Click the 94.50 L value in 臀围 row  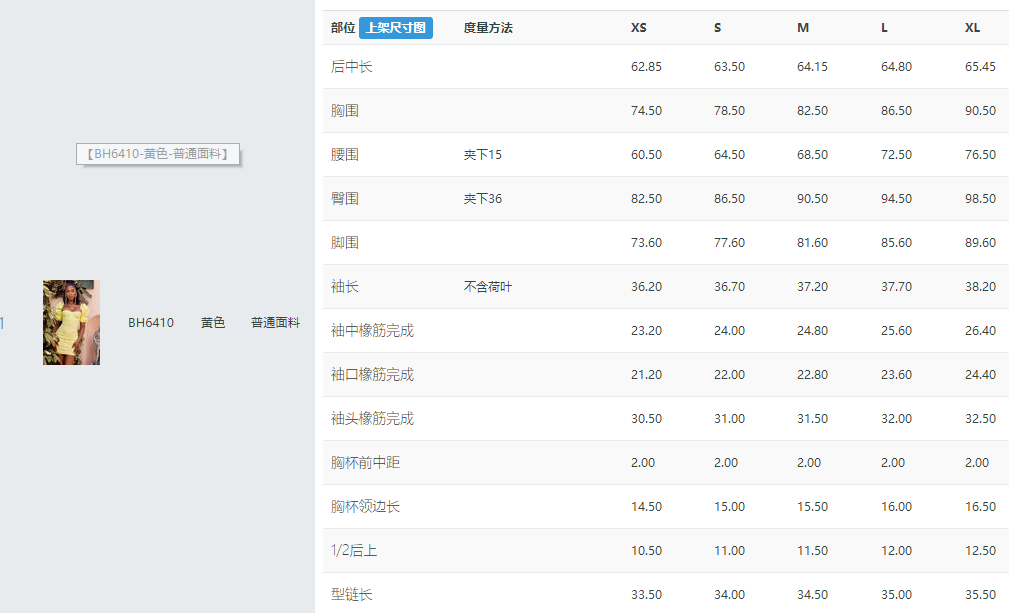[896, 199]
